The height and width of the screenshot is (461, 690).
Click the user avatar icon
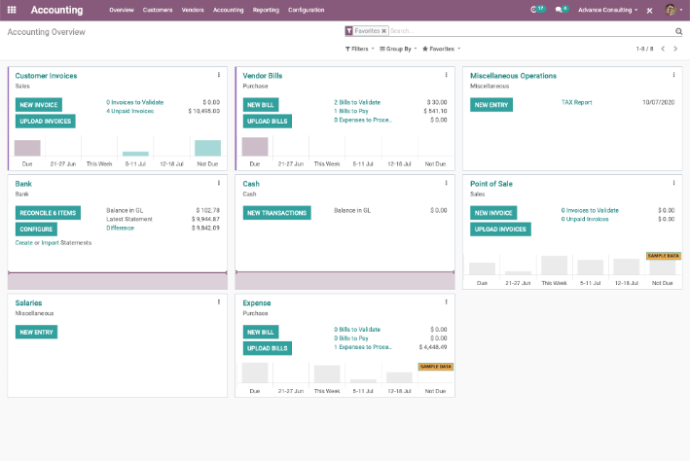[671, 10]
